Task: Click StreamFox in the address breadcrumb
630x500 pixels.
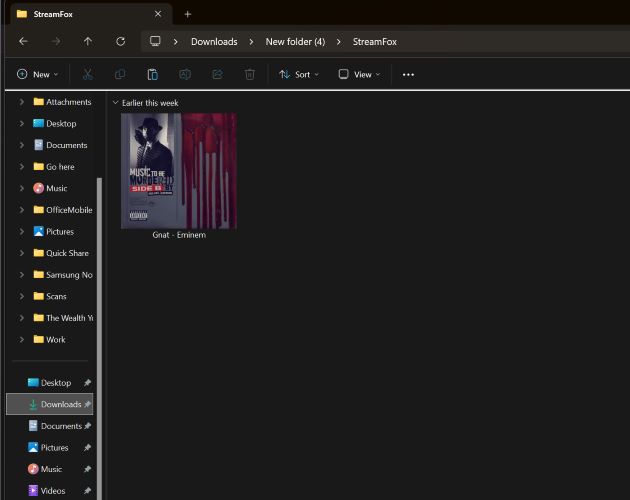Action: [x=374, y=42]
